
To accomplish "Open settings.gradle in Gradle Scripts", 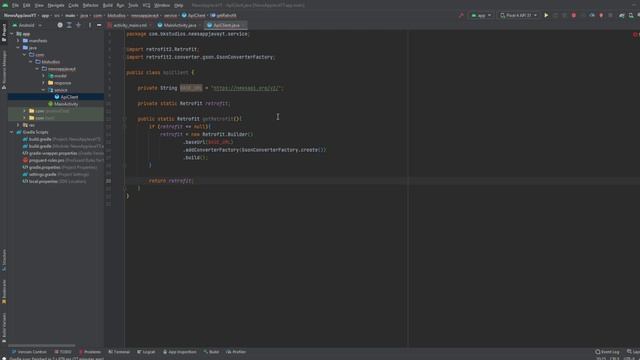I will (x=56, y=174).
